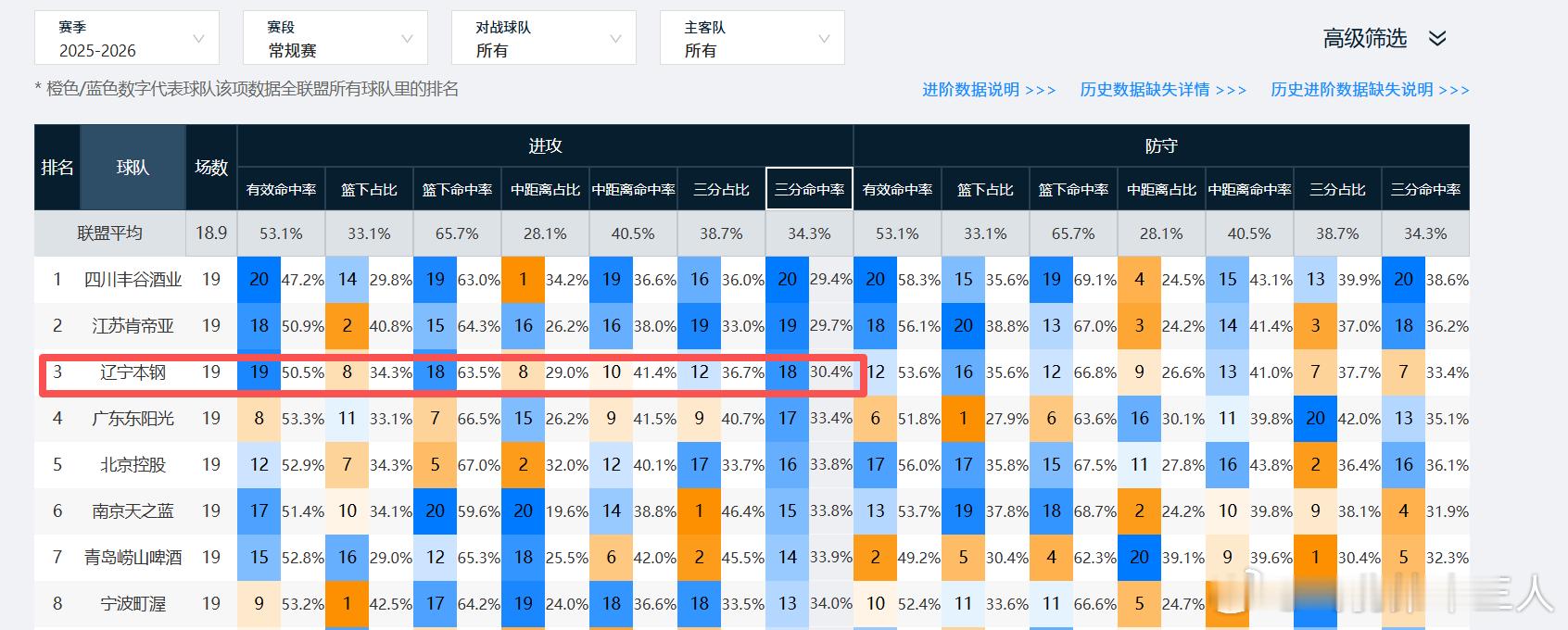Open the 赛段 常规赛 dropdown

[x=335, y=38]
